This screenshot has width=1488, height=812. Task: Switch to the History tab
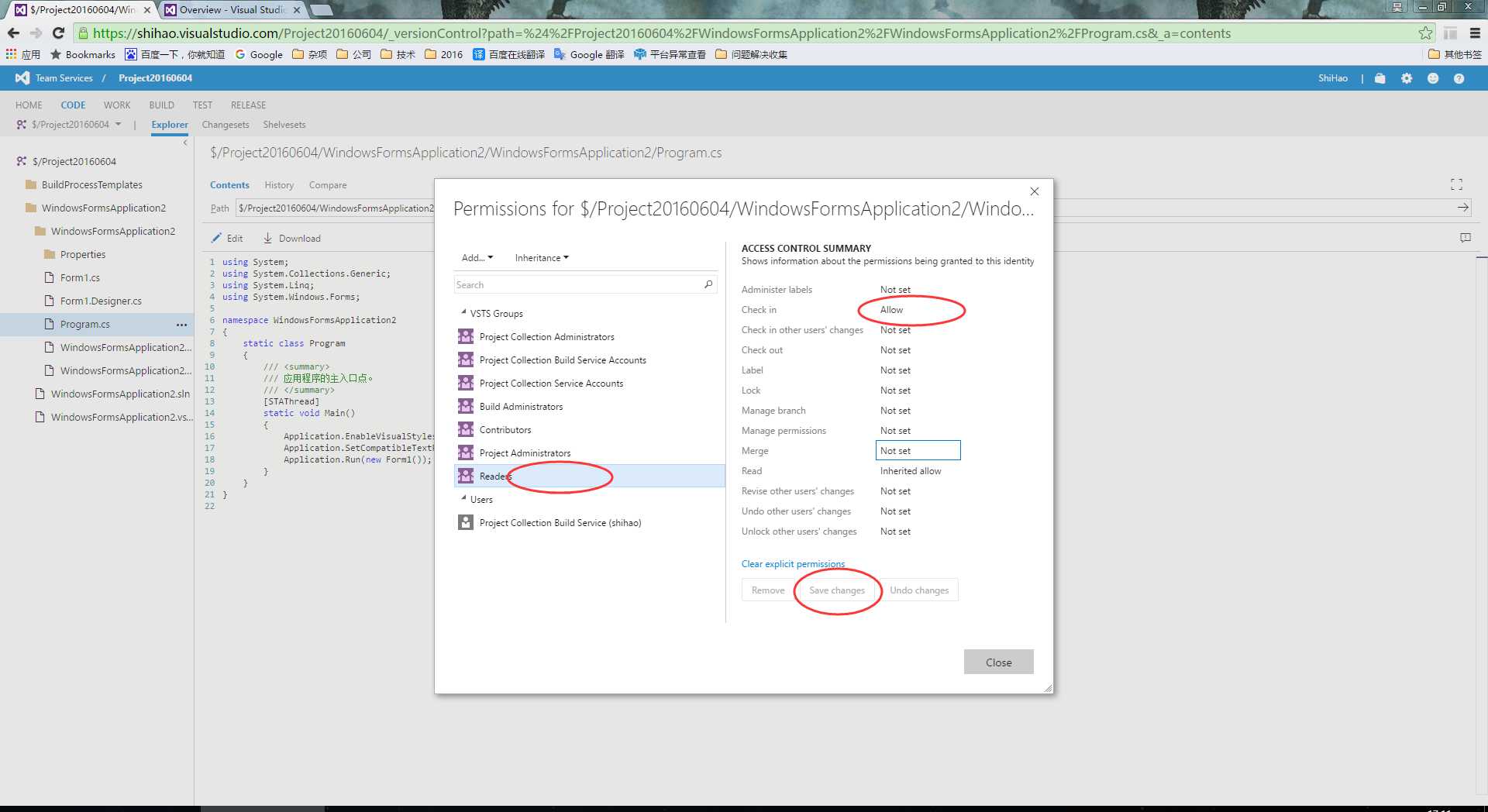point(279,184)
